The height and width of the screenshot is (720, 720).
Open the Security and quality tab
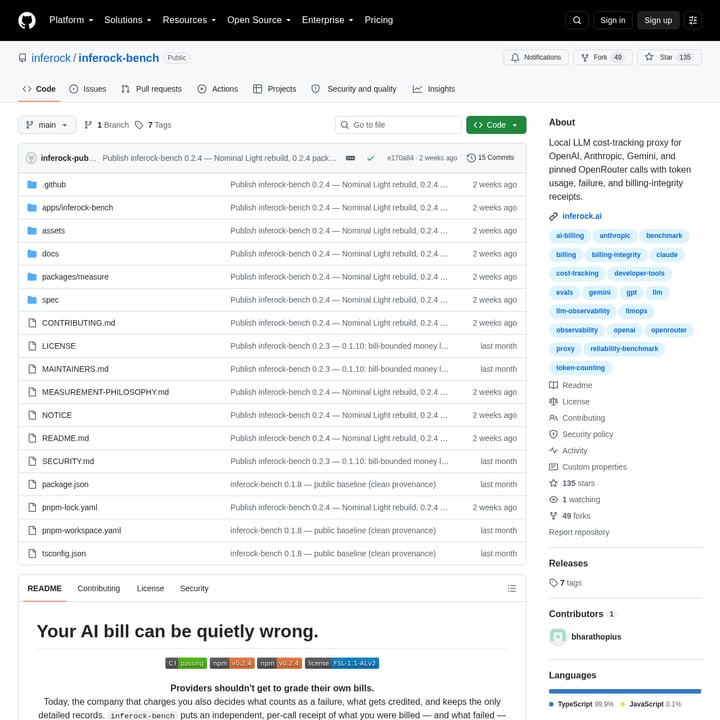(x=354, y=89)
